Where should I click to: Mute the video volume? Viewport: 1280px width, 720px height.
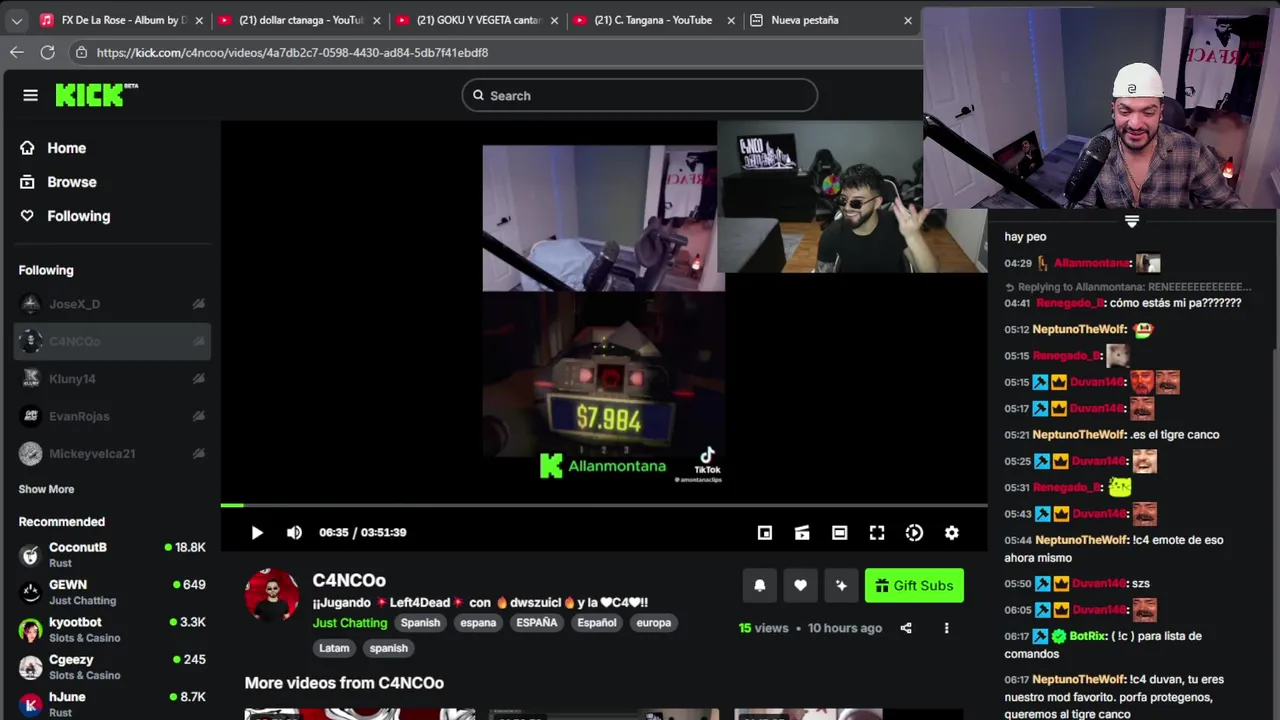click(x=294, y=533)
